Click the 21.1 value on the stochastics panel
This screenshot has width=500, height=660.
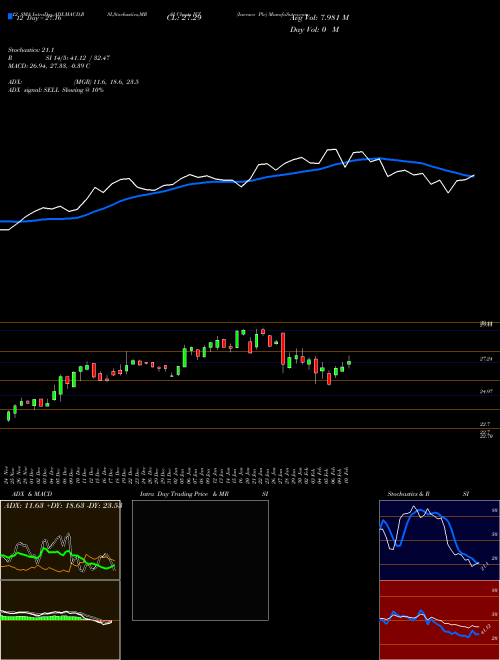click(484, 566)
